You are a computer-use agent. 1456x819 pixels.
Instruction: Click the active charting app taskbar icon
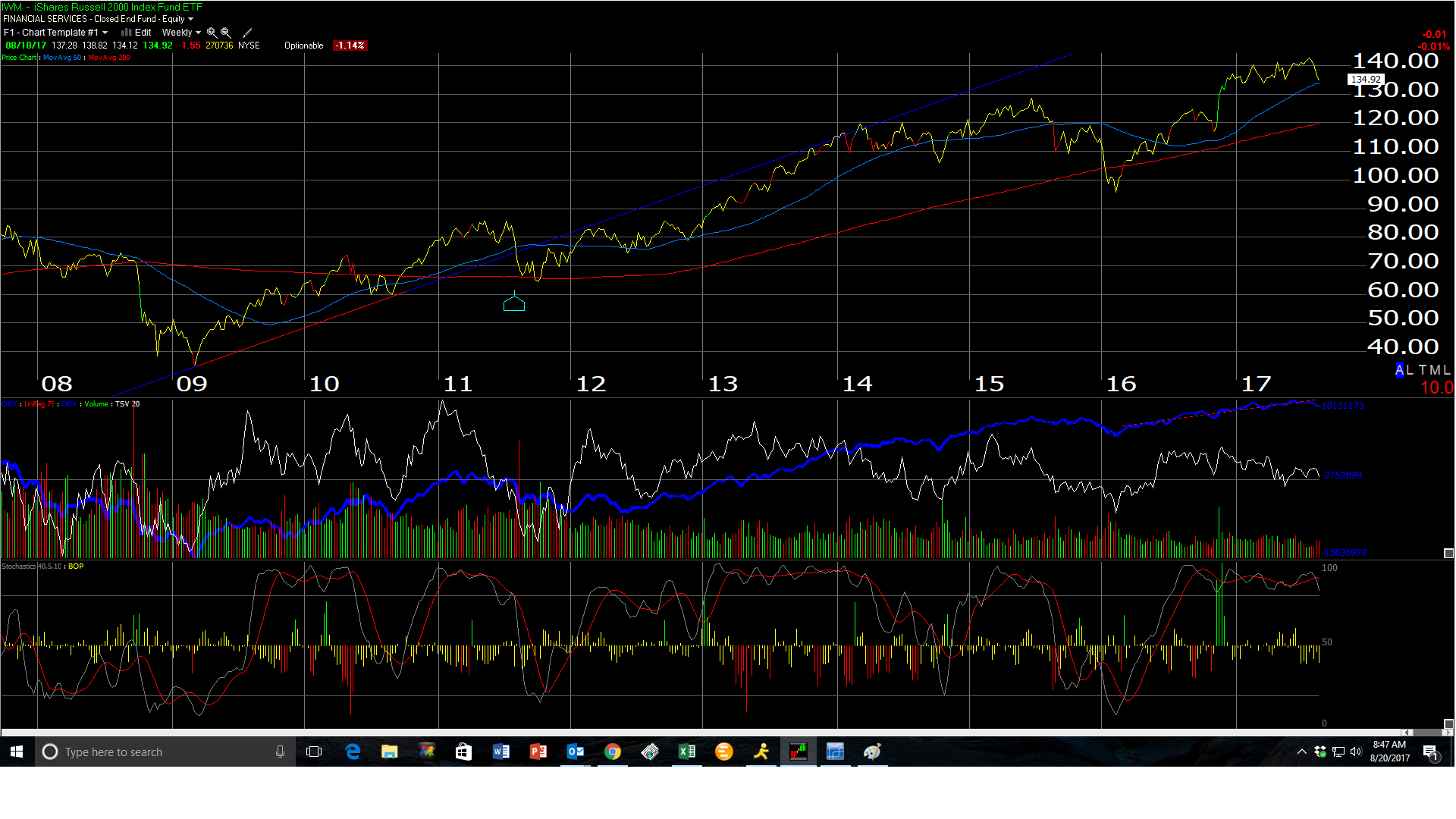[x=799, y=752]
